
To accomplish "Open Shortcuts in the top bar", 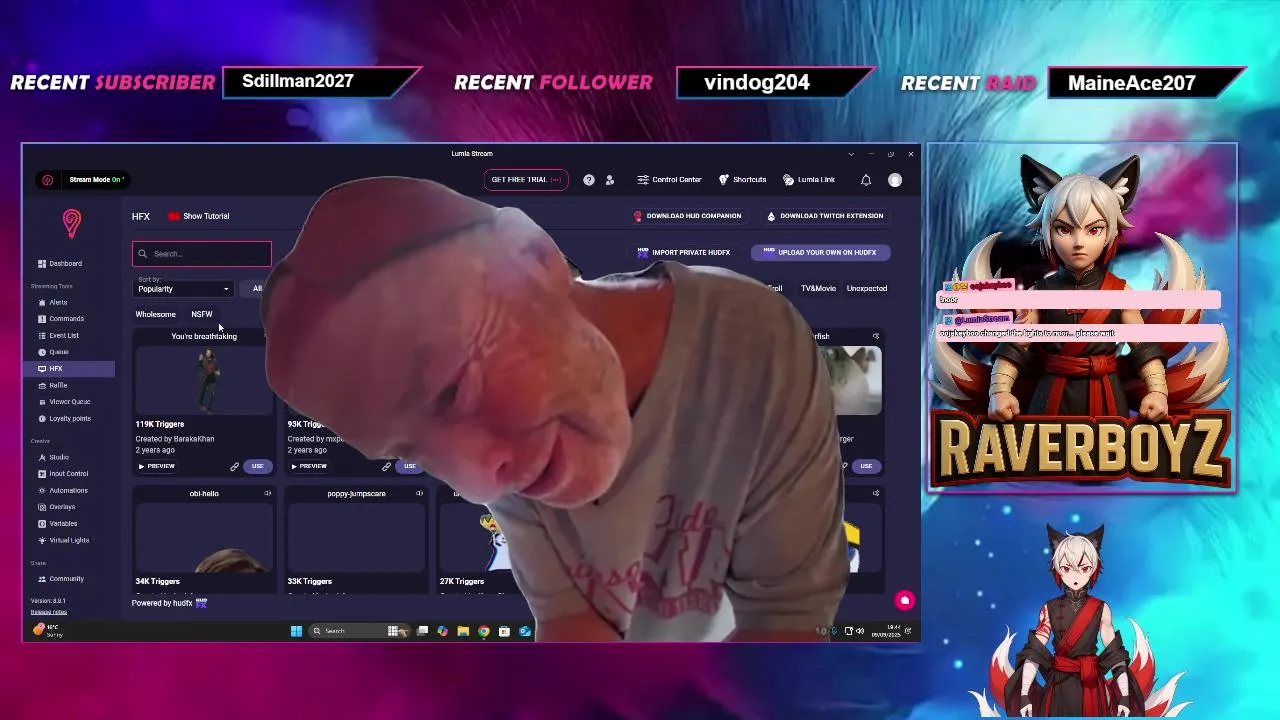I will 742,180.
